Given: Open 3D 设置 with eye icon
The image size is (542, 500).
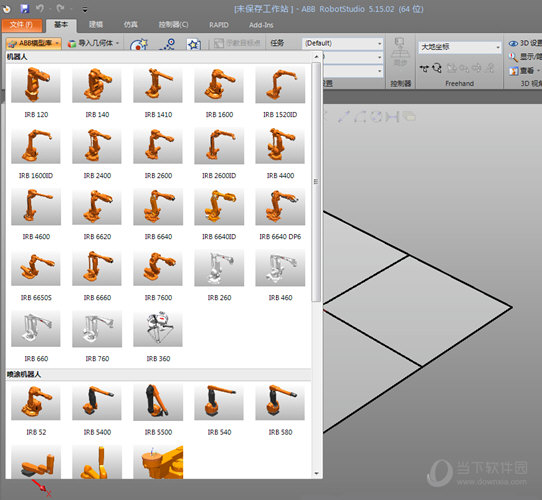Looking at the screenshot, I should [x=525, y=43].
